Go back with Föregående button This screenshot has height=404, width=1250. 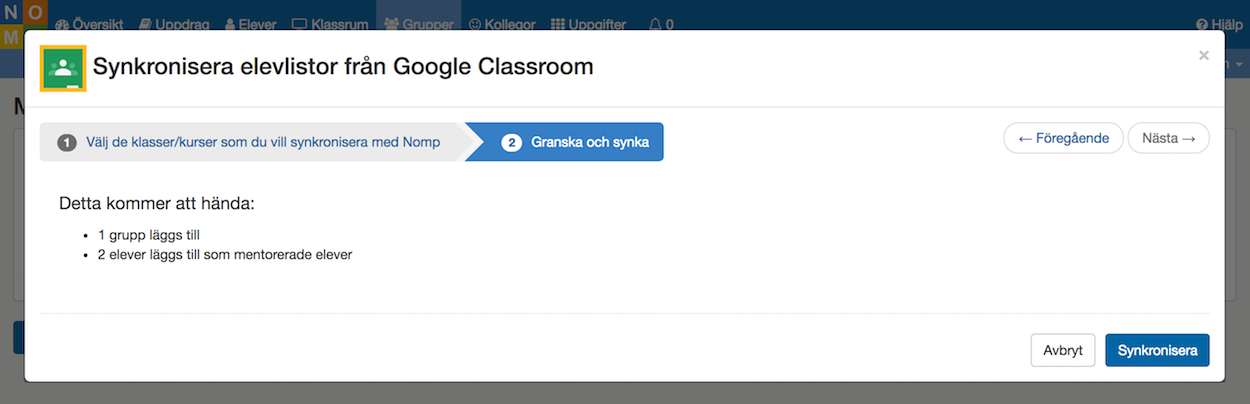[x=1063, y=139]
